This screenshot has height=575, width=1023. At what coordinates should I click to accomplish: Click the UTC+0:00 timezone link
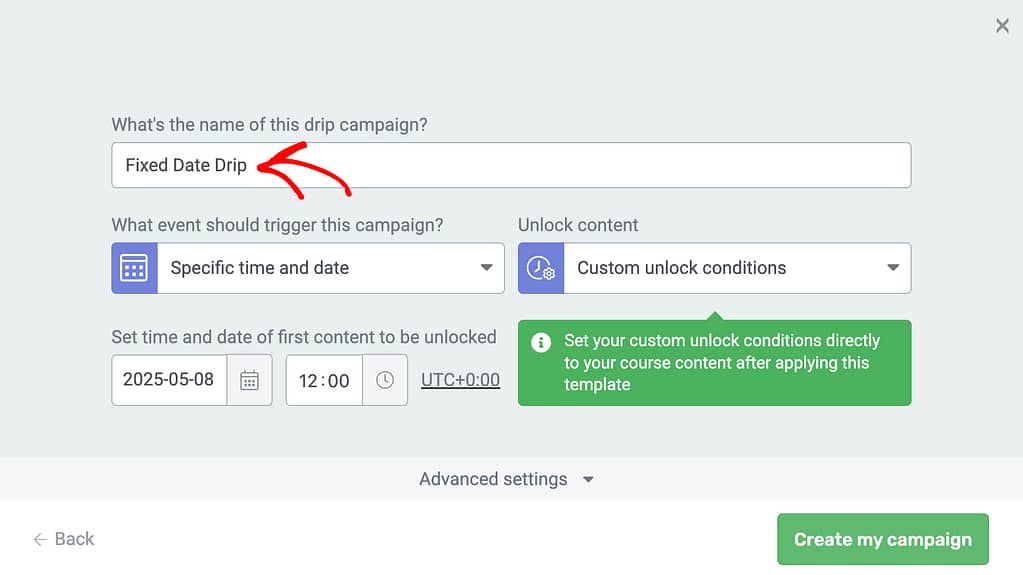point(460,380)
